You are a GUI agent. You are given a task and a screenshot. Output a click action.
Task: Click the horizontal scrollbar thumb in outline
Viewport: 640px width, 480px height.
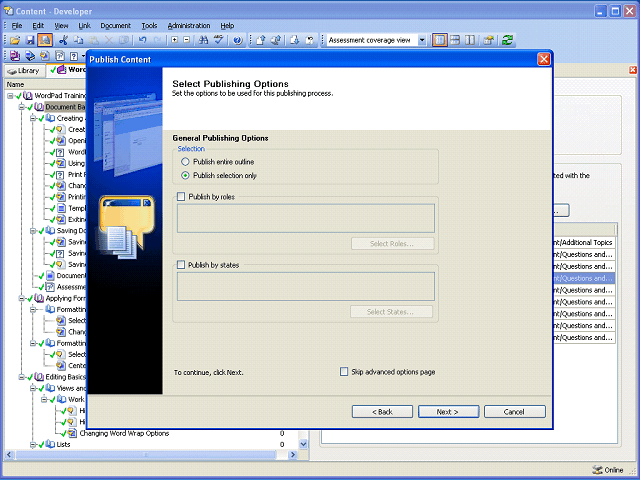coord(146,454)
